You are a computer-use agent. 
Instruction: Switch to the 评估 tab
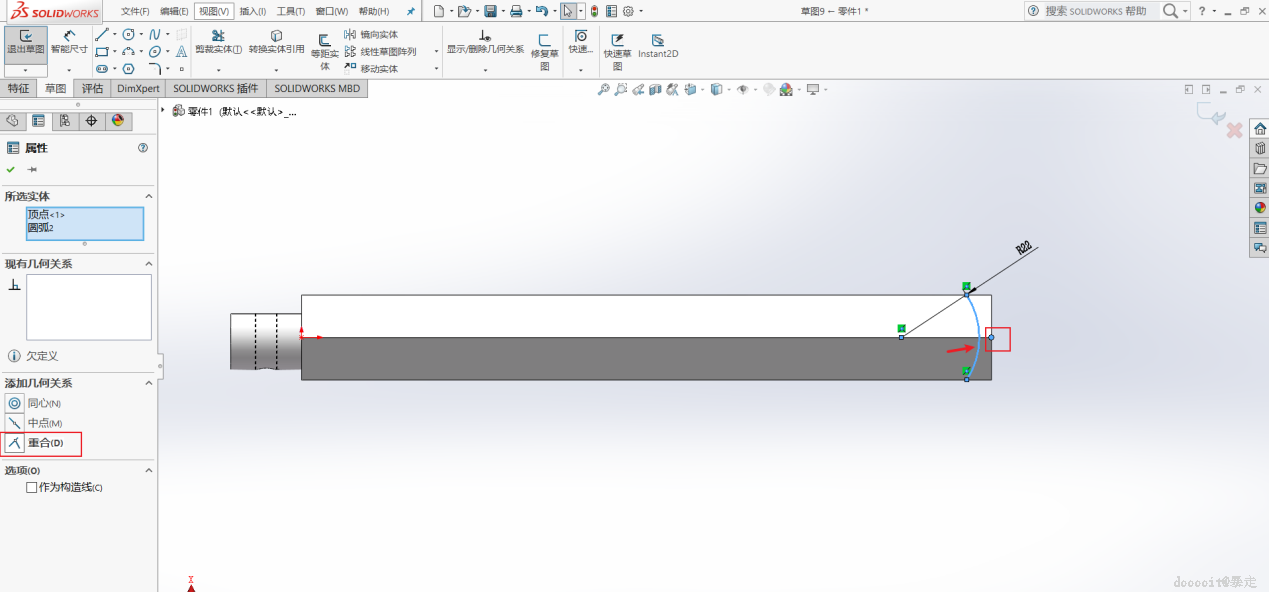92,88
